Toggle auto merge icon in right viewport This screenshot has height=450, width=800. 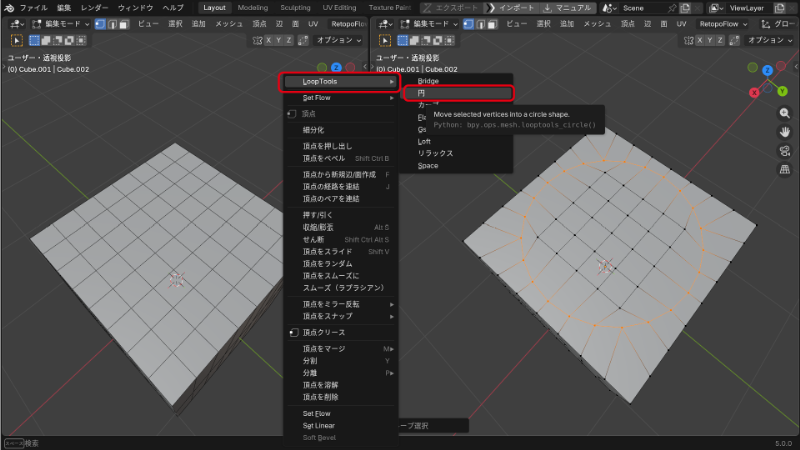click(x=734, y=40)
